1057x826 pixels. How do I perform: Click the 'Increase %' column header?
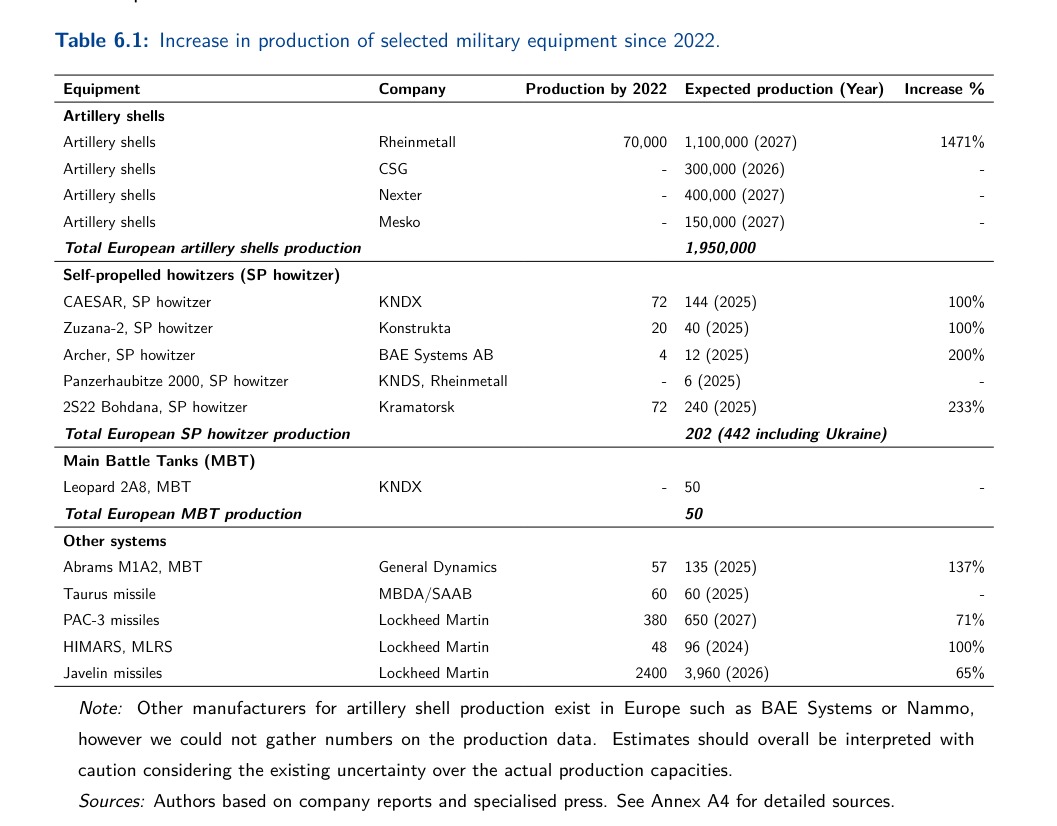944,89
